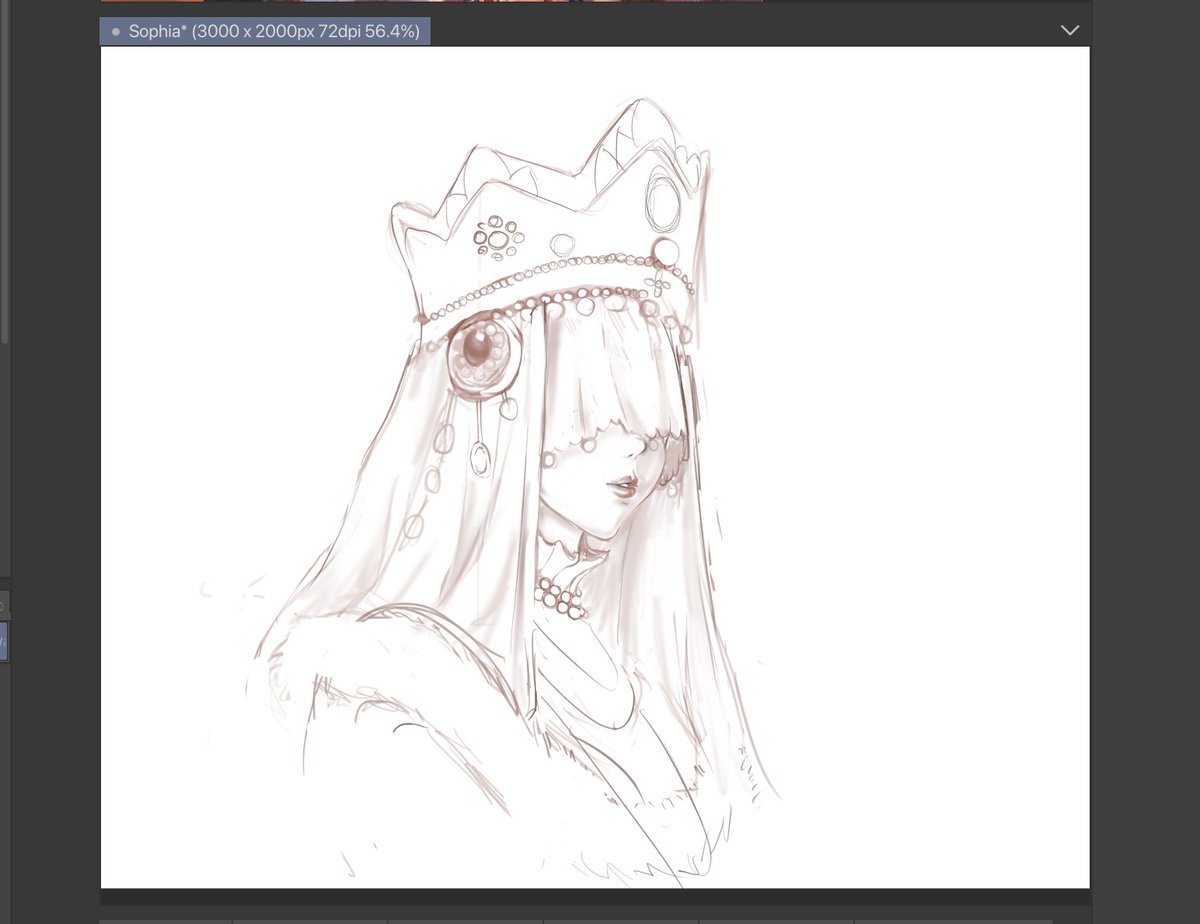The image size is (1200, 924).
Task: Expand the small arrow widget on the left edge
Action: tap(3, 603)
